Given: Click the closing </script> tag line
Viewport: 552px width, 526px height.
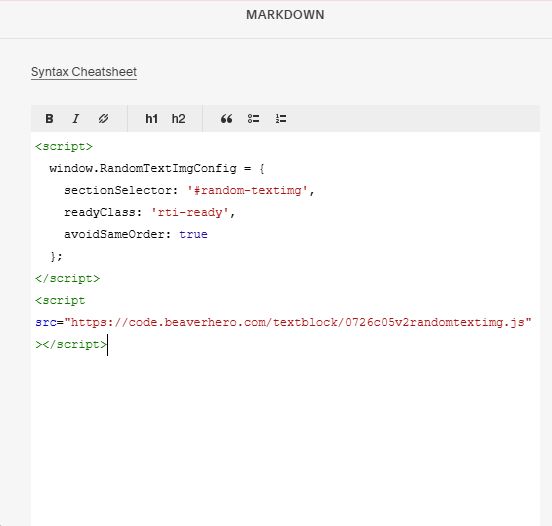Looking at the screenshot, I should 67,278.
